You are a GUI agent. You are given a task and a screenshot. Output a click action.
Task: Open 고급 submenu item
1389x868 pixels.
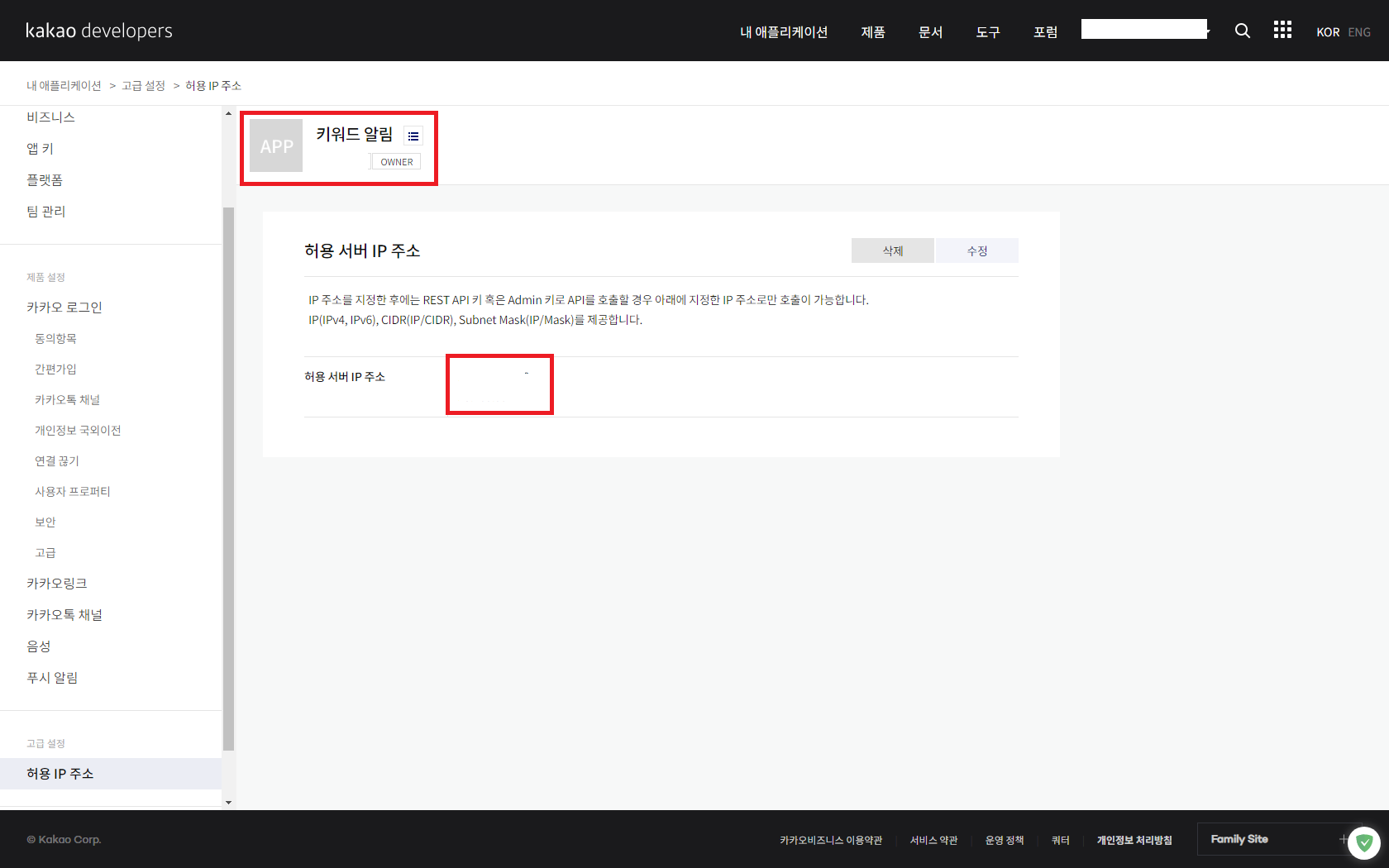(45, 553)
